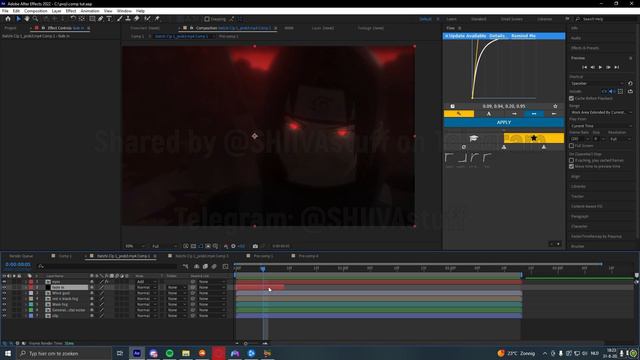Click the Flow star favorite icon
This screenshot has width=640, height=360.
pos(555,106)
